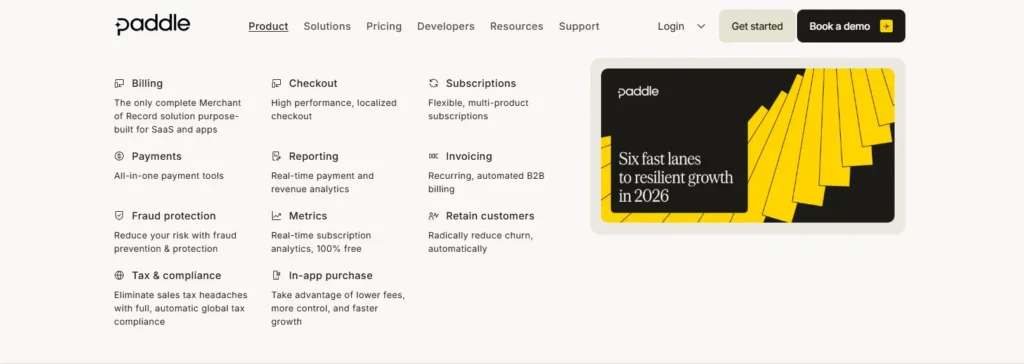Click 'Real-time payment and revenue analytics' text
This screenshot has height=364, width=1024.
(x=323, y=182)
